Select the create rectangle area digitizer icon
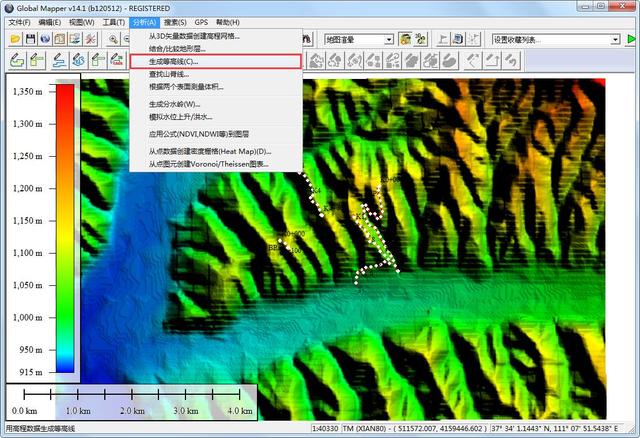The image size is (640, 438). pos(37,61)
